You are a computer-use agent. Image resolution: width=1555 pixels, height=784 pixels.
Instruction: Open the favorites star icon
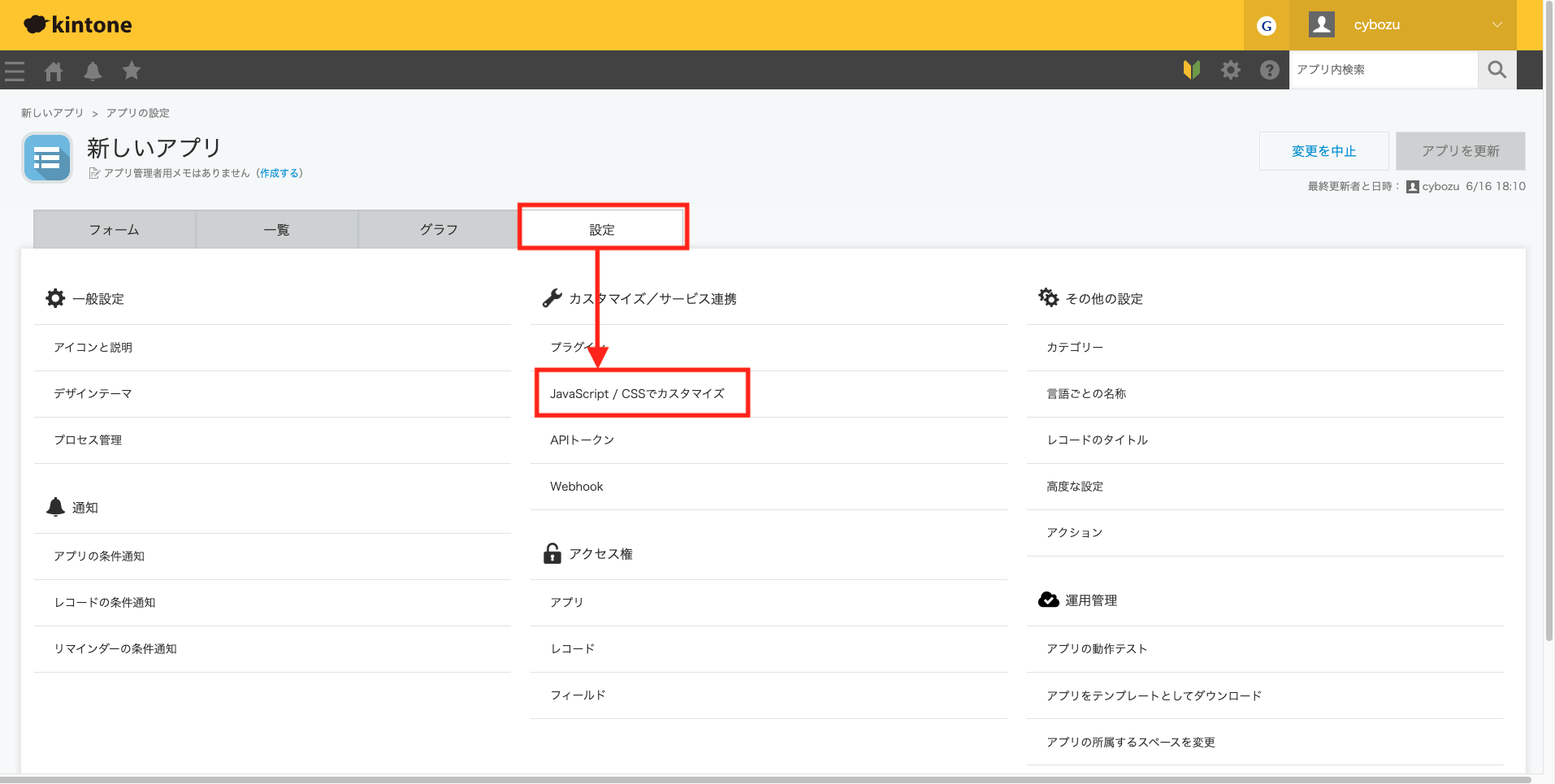(132, 71)
